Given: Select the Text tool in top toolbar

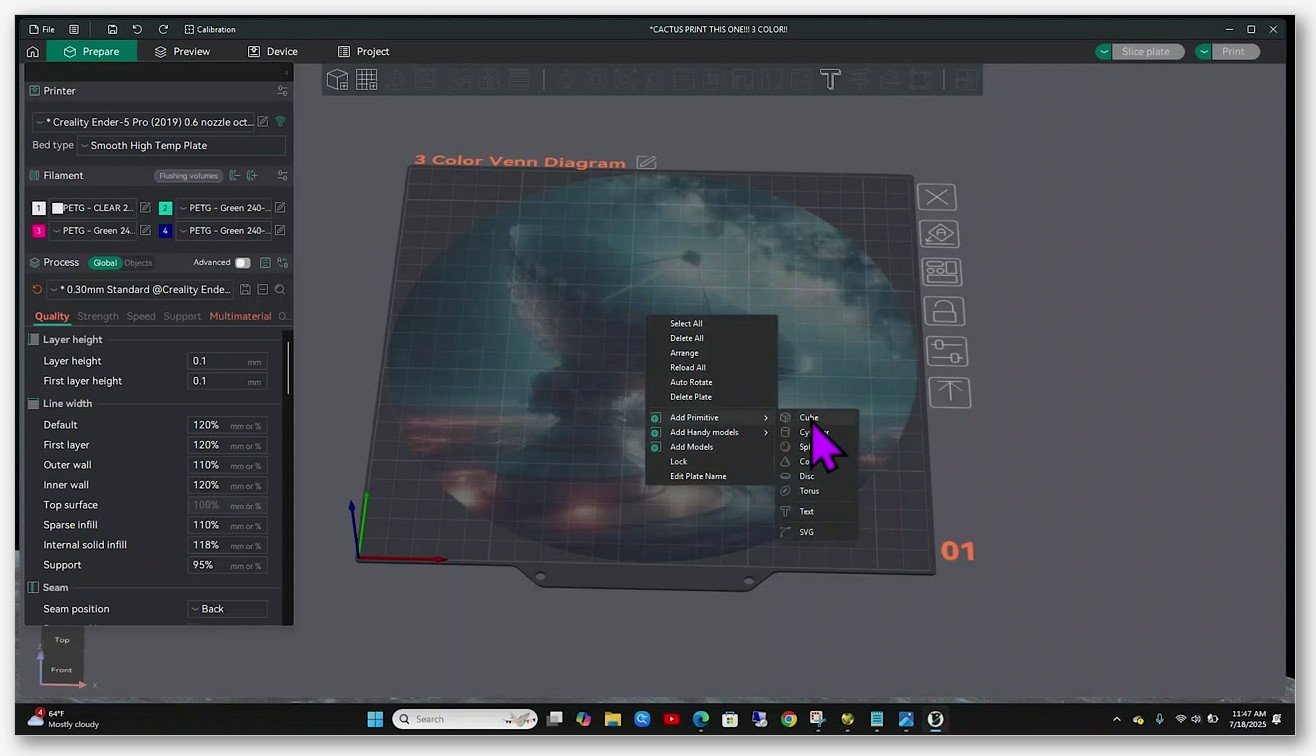Looking at the screenshot, I should (830, 79).
